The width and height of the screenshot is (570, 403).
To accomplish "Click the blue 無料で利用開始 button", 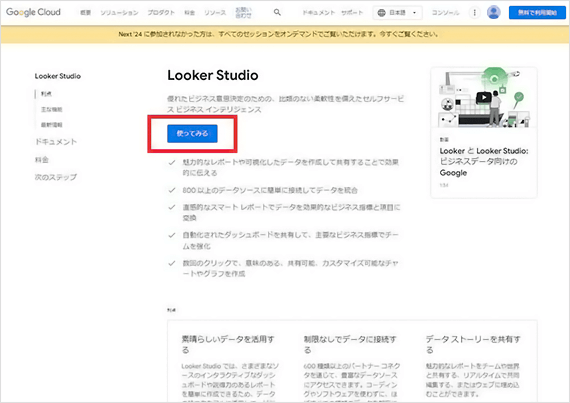I will pyautogui.click(x=537, y=13).
